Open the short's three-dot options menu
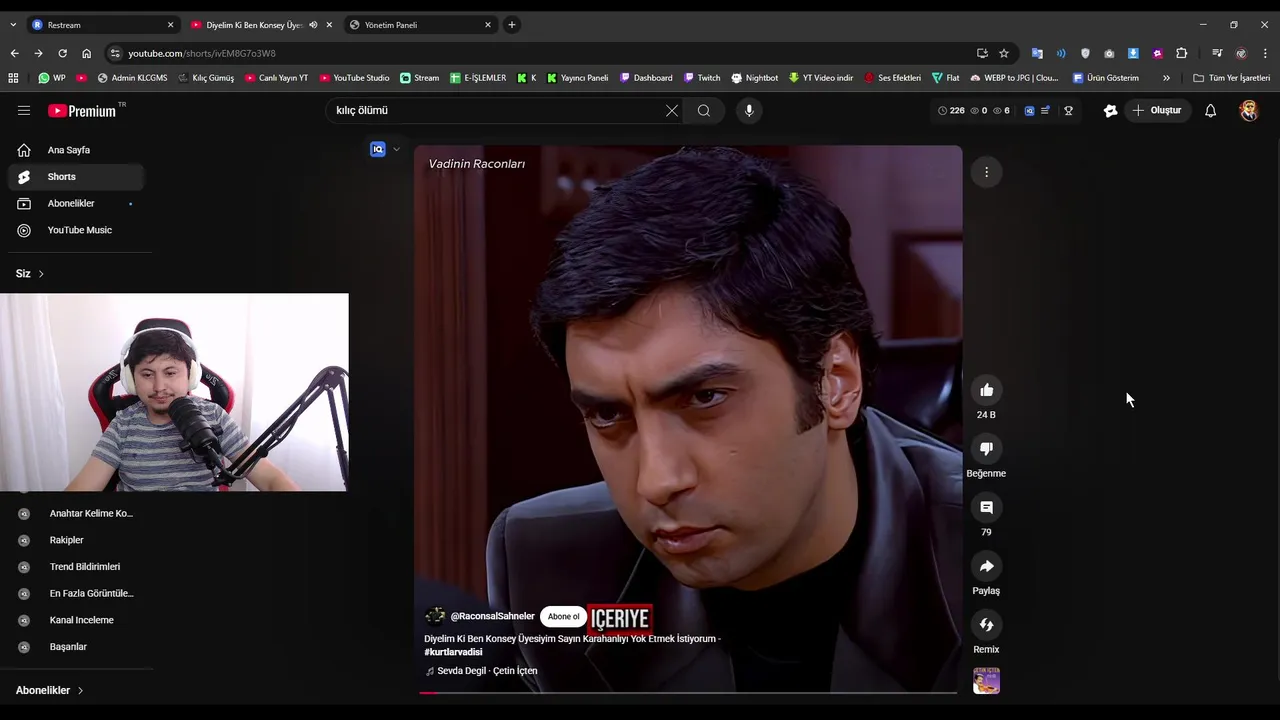The height and width of the screenshot is (720, 1280). (986, 172)
